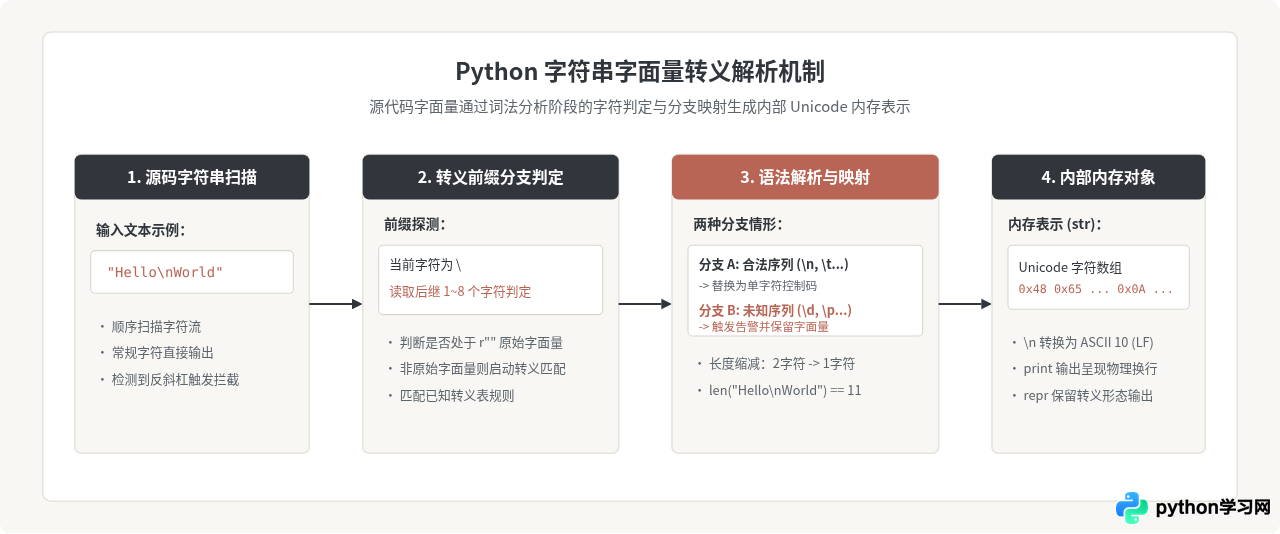The height and width of the screenshot is (534, 1280).
Task: Click the bullet "常规字符直接输出"
Action: pyautogui.click(x=163, y=353)
